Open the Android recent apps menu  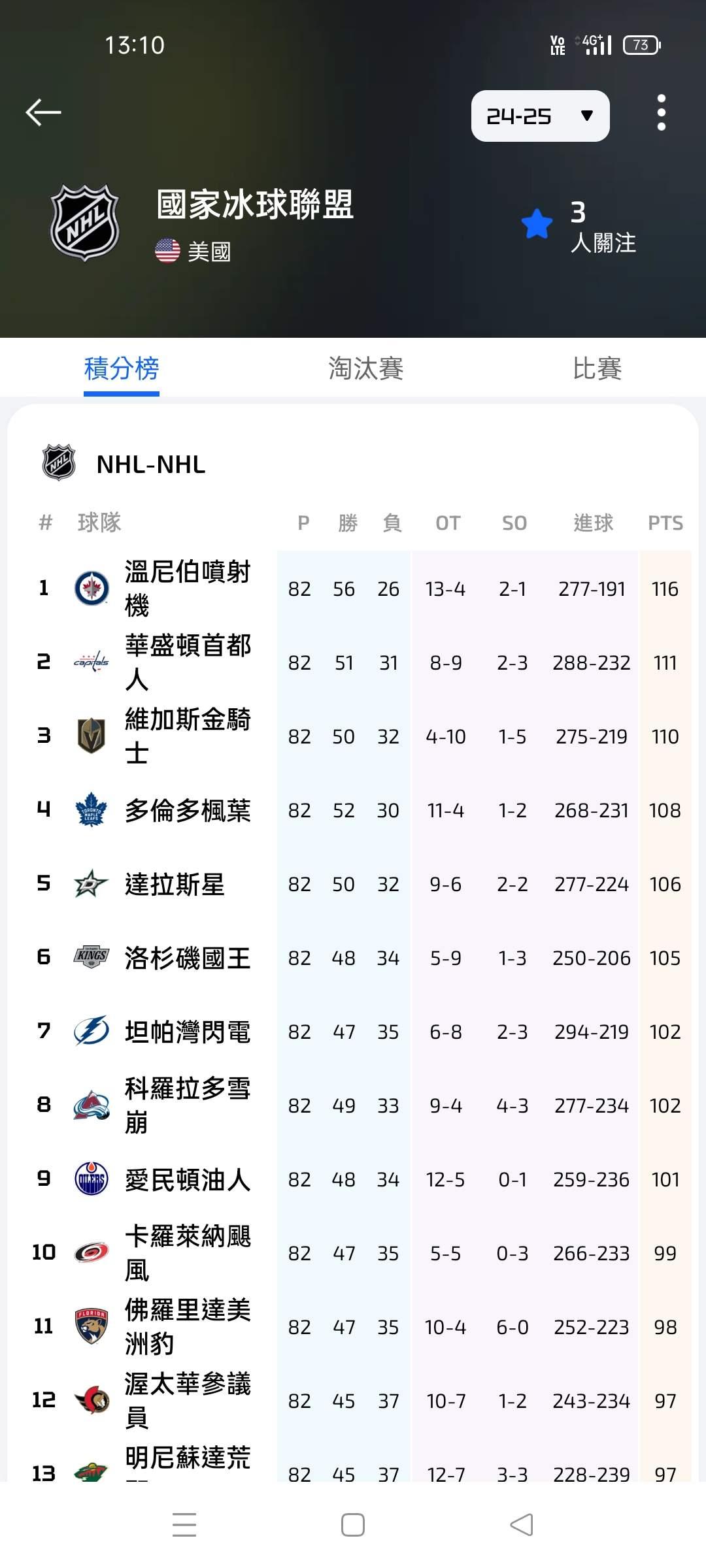point(184,1525)
